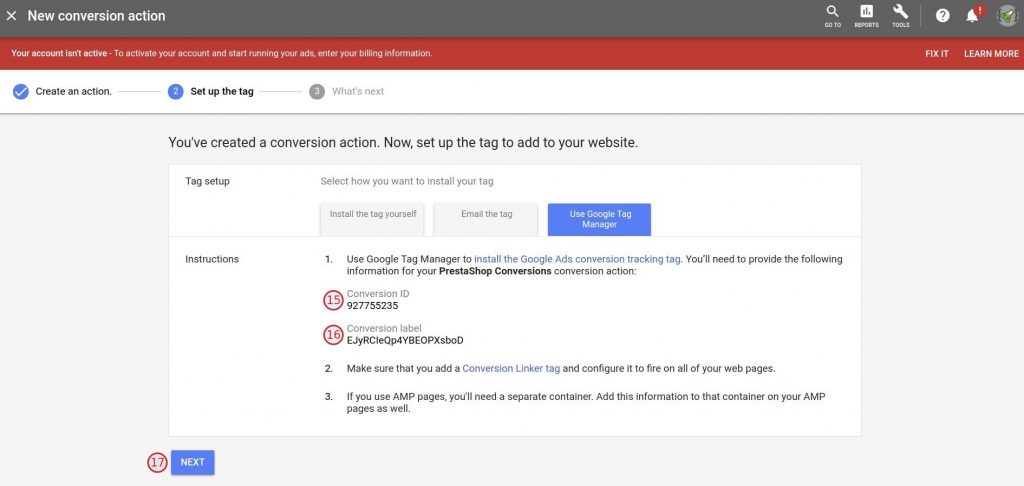Viewport: 1024px width, 486px height.
Task: Open the Conversion Linker tag link
Action: click(x=510, y=368)
